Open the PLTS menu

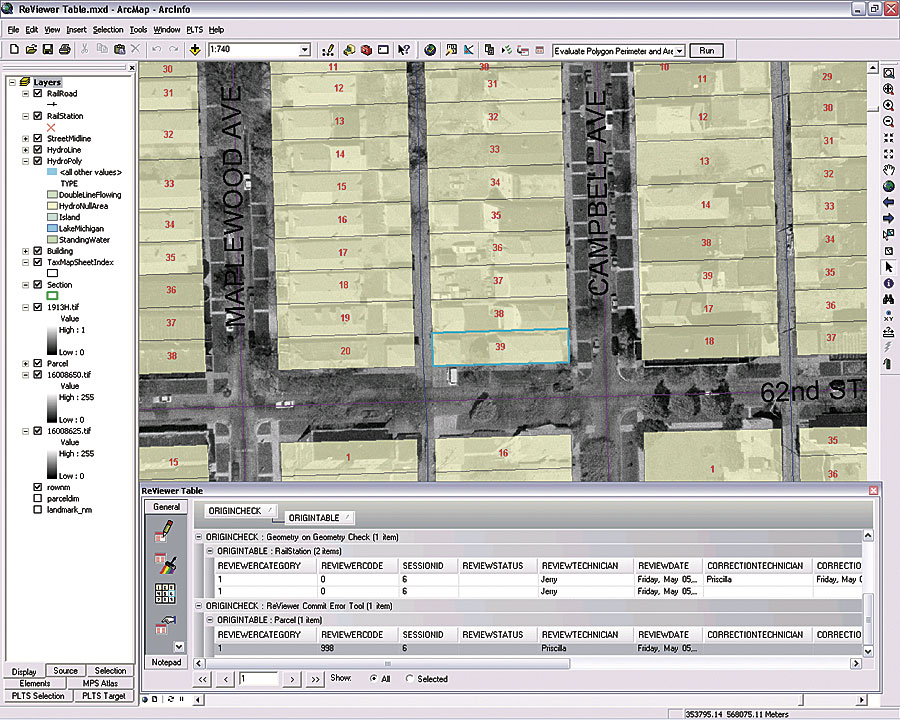tap(194, 30)
